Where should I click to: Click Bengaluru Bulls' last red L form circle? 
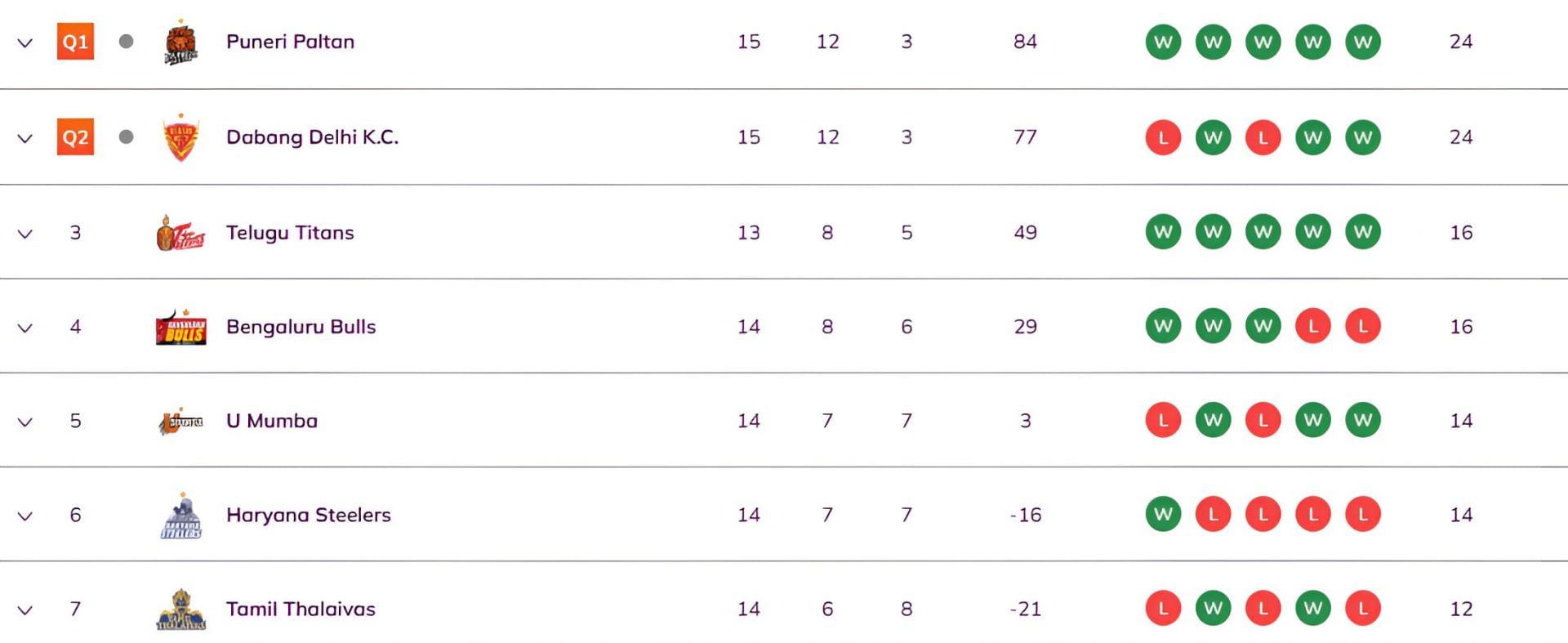(1362, 327)
